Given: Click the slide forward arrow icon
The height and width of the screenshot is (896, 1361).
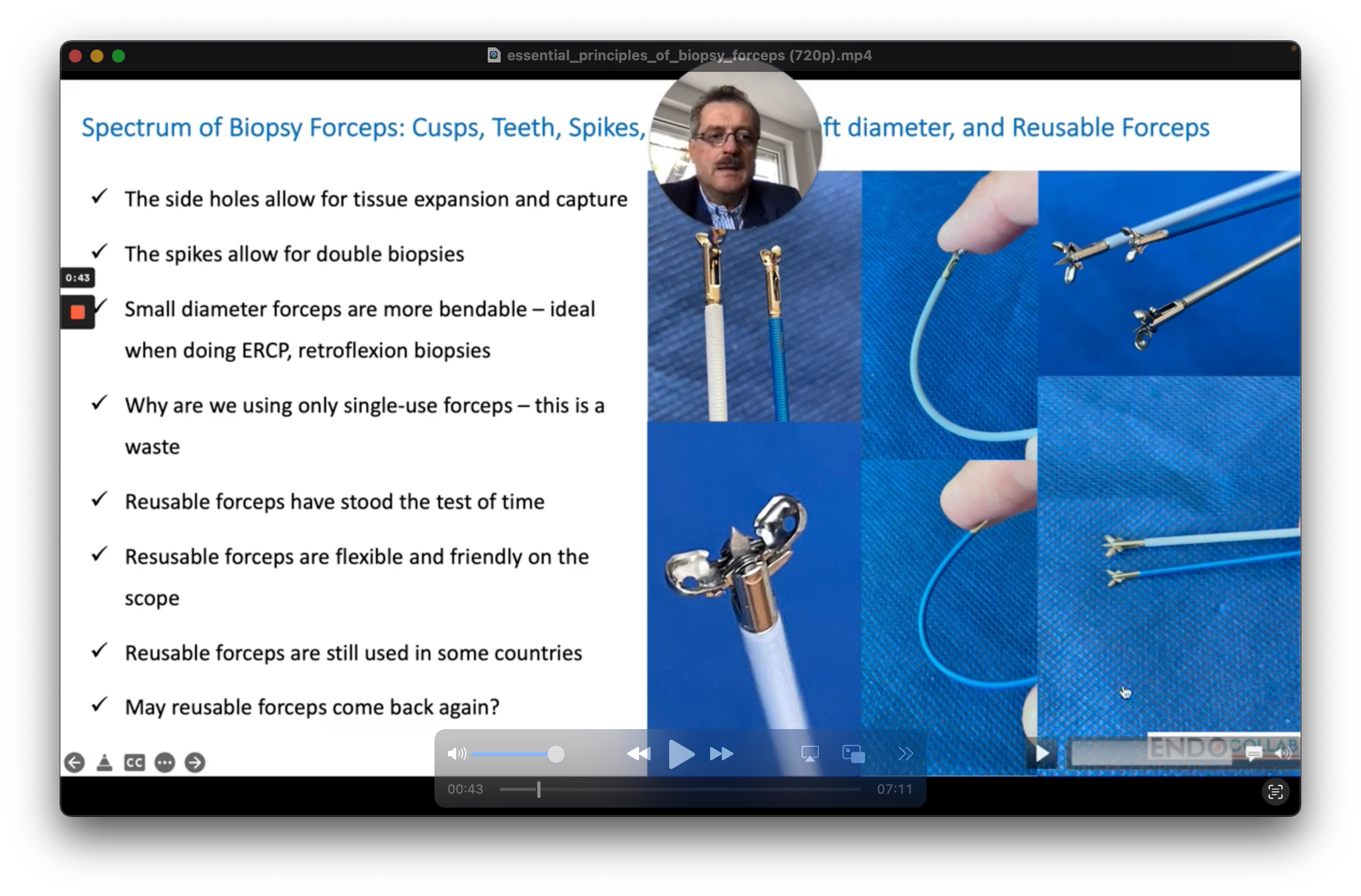Looking at the screenshot, I should (195, 763).
